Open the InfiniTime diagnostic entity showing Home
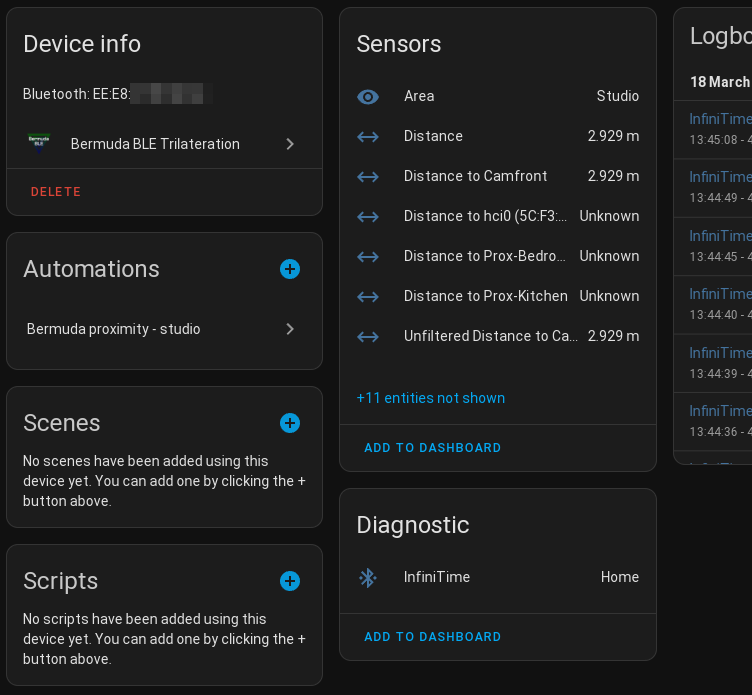Image resolution: width=752 pixels, height=695 pixels. click(x=500, y=577)
